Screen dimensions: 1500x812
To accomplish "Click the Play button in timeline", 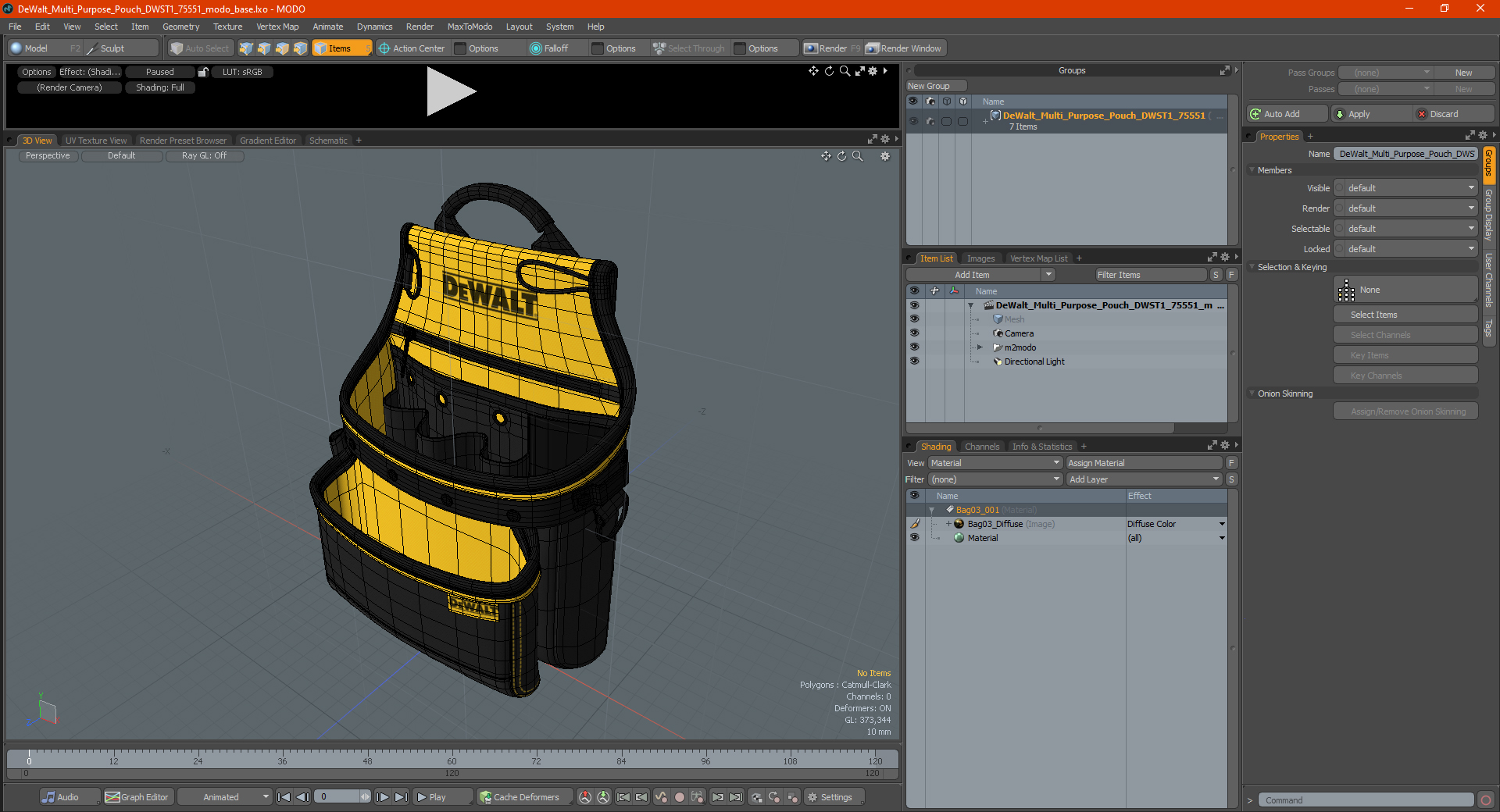I will (x=442, y=797).
